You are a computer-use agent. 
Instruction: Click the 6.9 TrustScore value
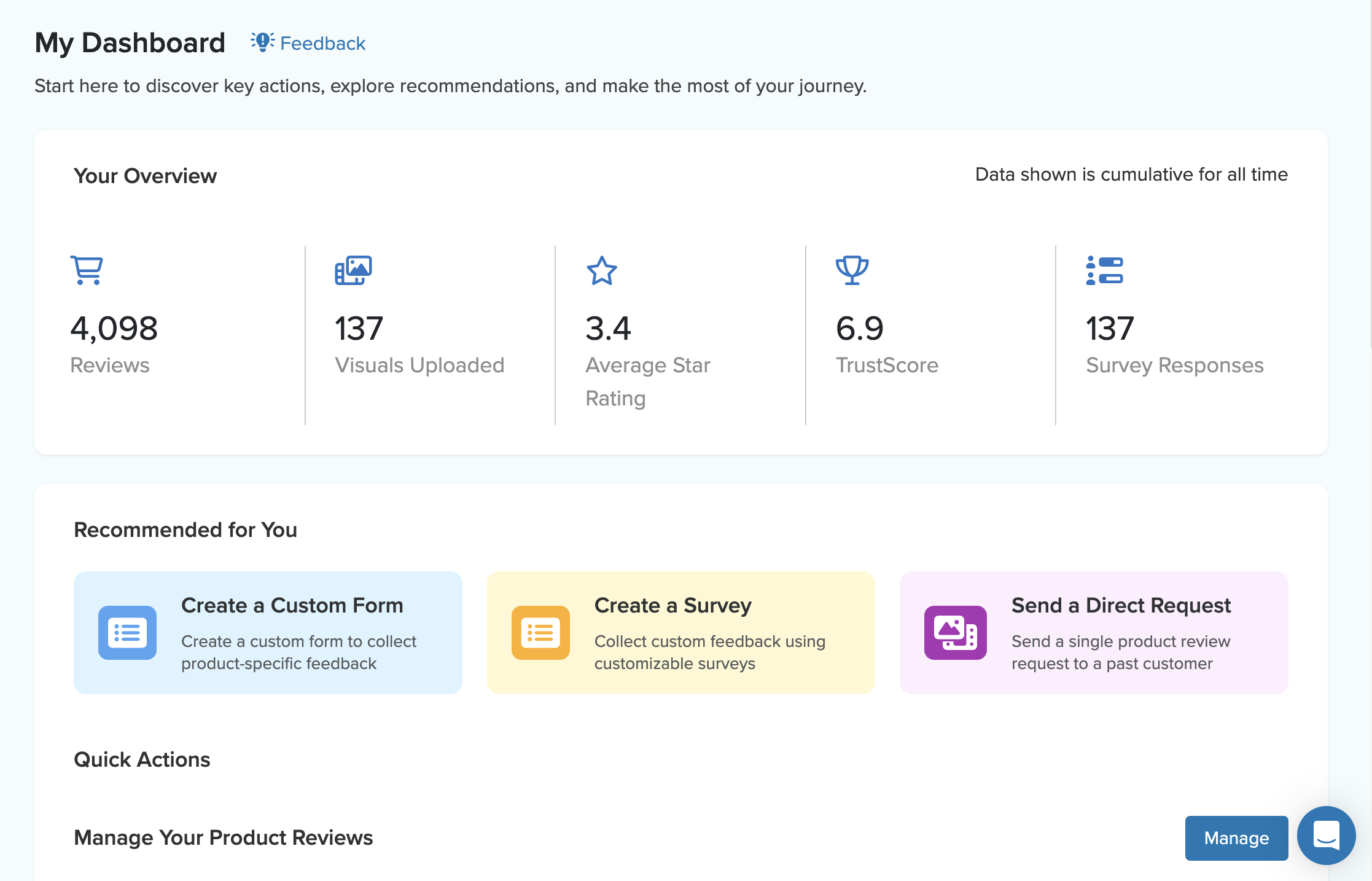(x=859, y=328)
